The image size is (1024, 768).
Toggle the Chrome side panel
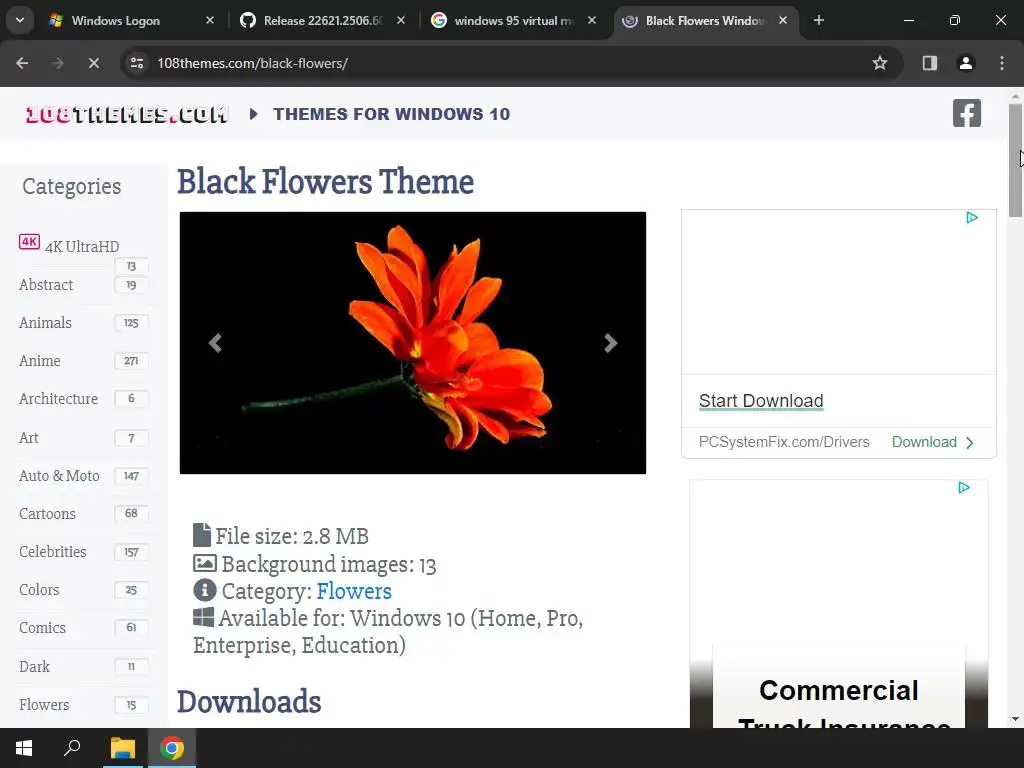click(929, 63)
